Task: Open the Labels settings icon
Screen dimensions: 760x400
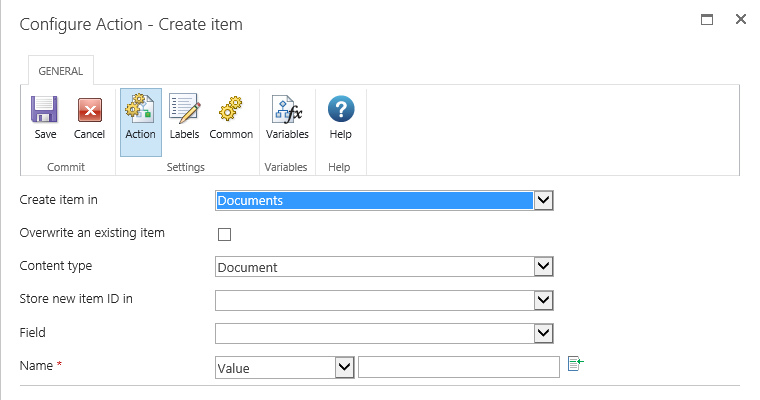Action: point(184,109)
